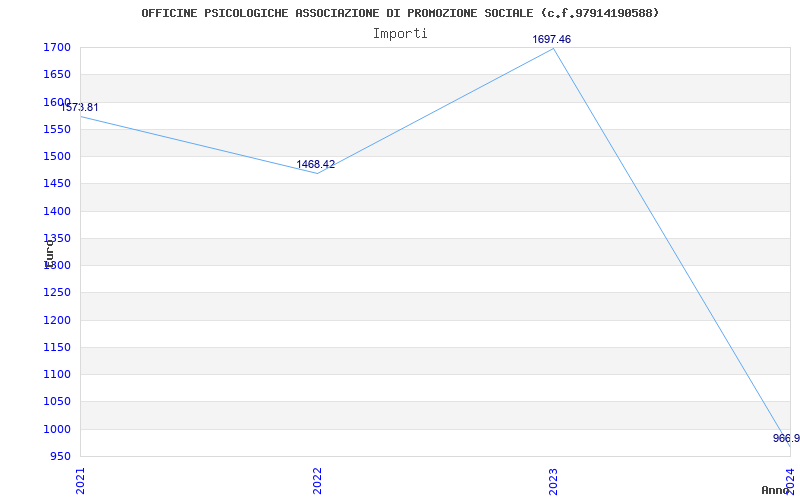Image resolution: width=800 pixels, height=500 pixels.
Task: Click the 950 y-axis tick label
Action: click(x=60, y=456)
